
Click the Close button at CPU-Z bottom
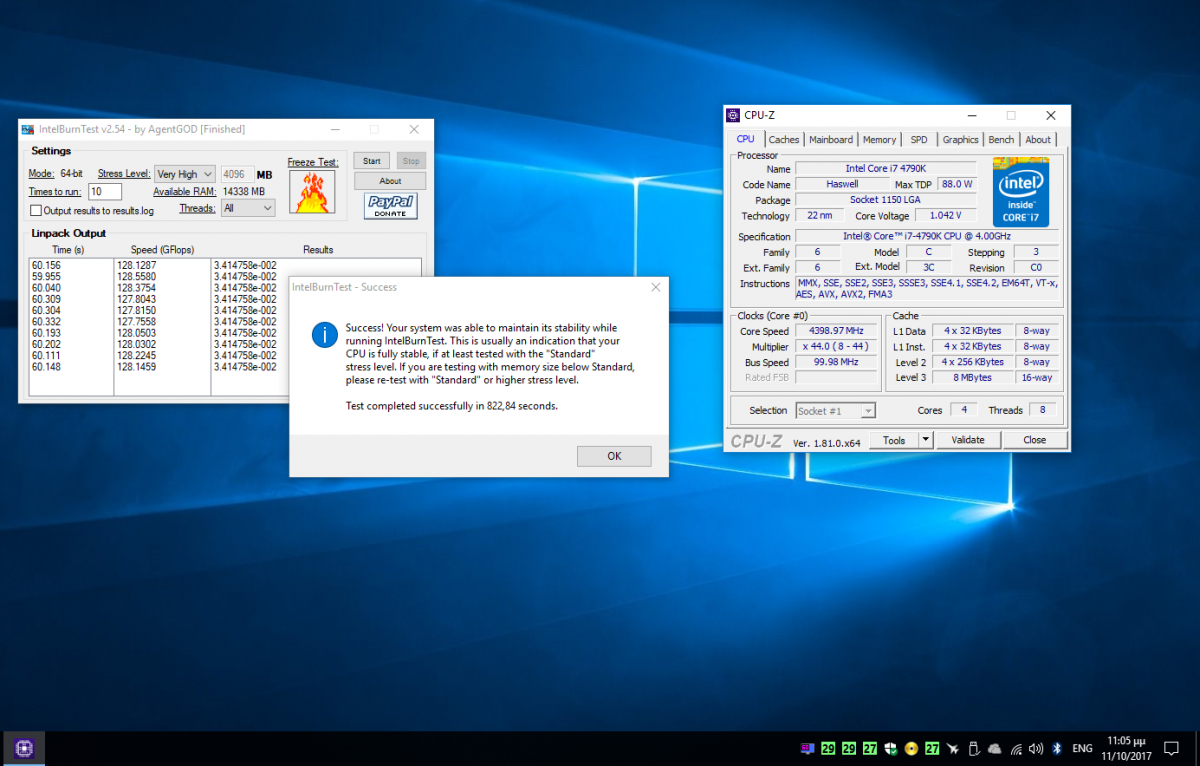pyautogui.click(x=1035, y=440)
